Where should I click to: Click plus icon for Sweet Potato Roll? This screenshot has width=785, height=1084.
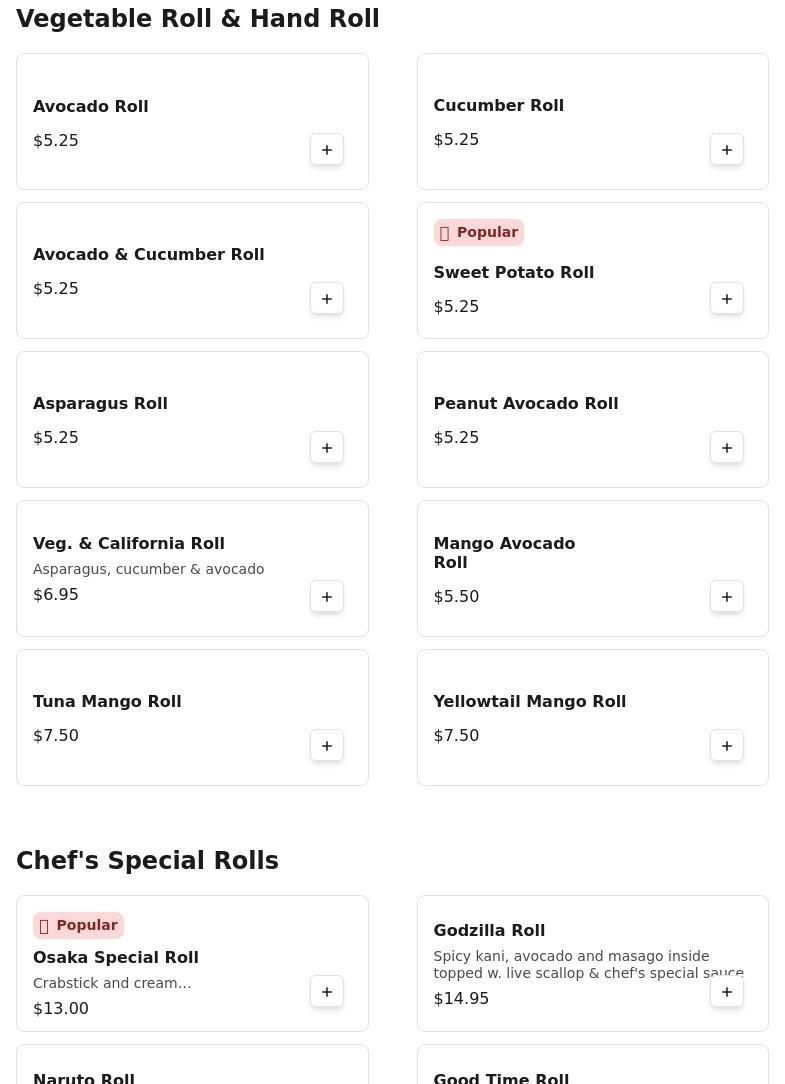click(x=726, y=298)
